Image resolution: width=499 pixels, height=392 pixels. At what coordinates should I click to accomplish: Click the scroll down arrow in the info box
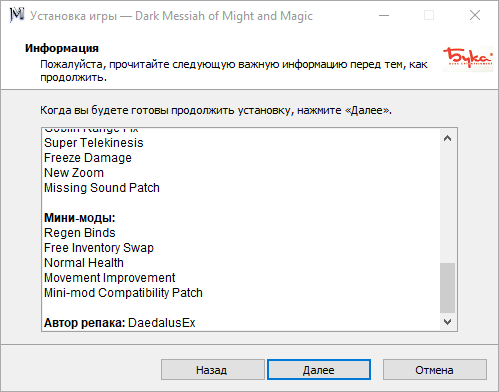[x=447, y=322]
